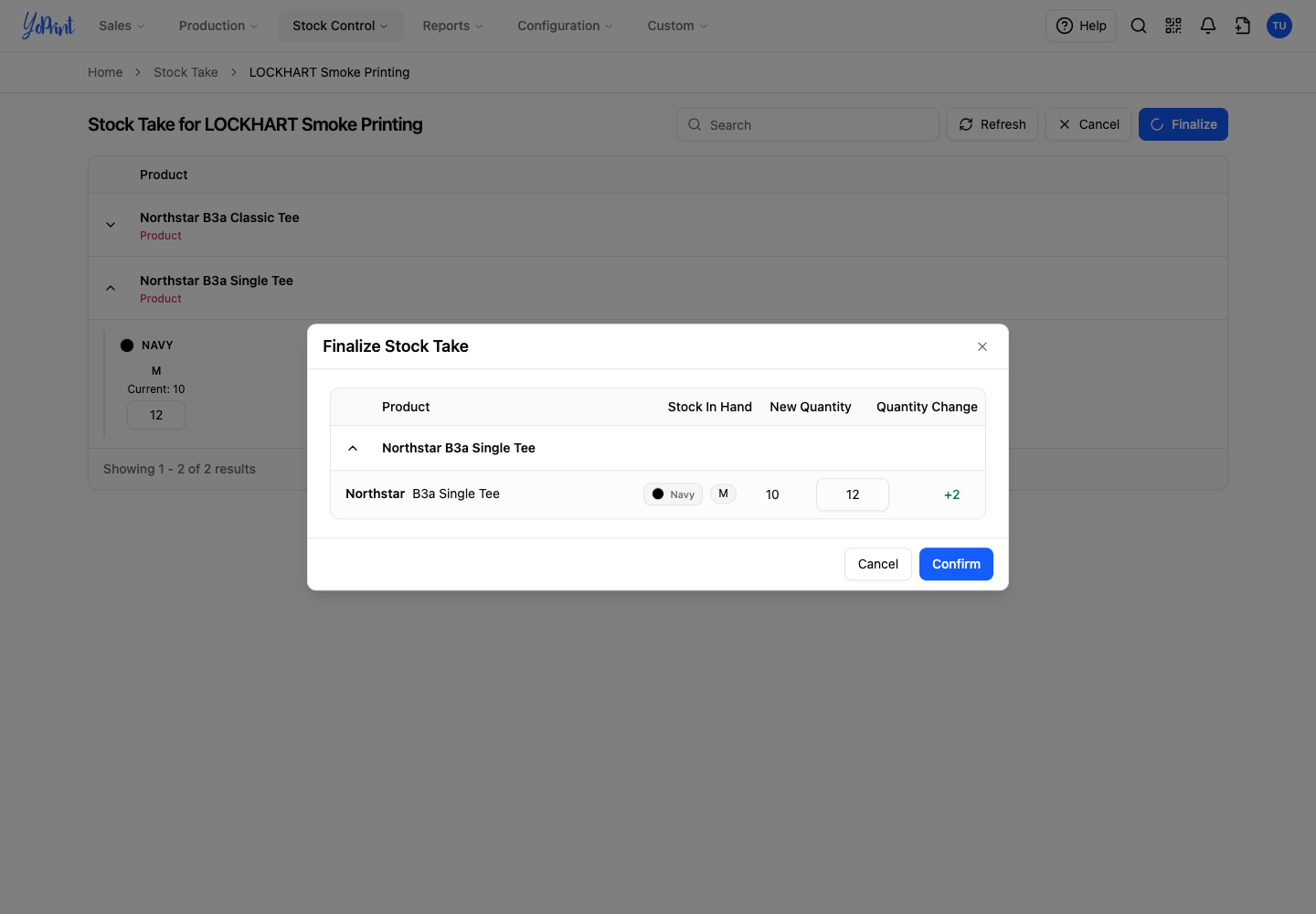Click 'Showing 1 - 2 of 2 results' text
Image resolution: width=1316 pixels, height=914 pixels.
coord(179,469)
